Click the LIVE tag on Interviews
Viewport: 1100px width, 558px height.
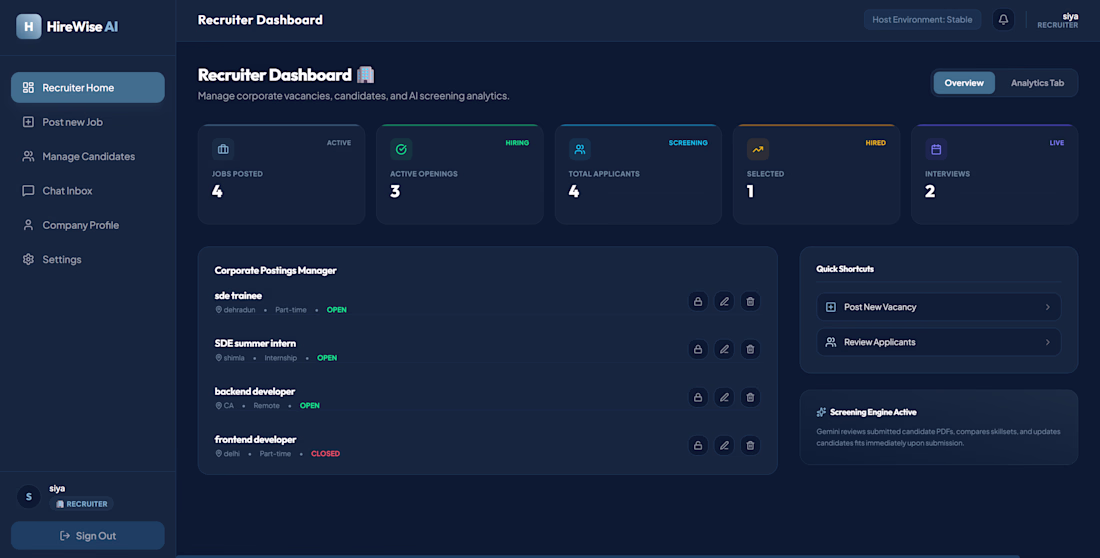pos(1057,142)
